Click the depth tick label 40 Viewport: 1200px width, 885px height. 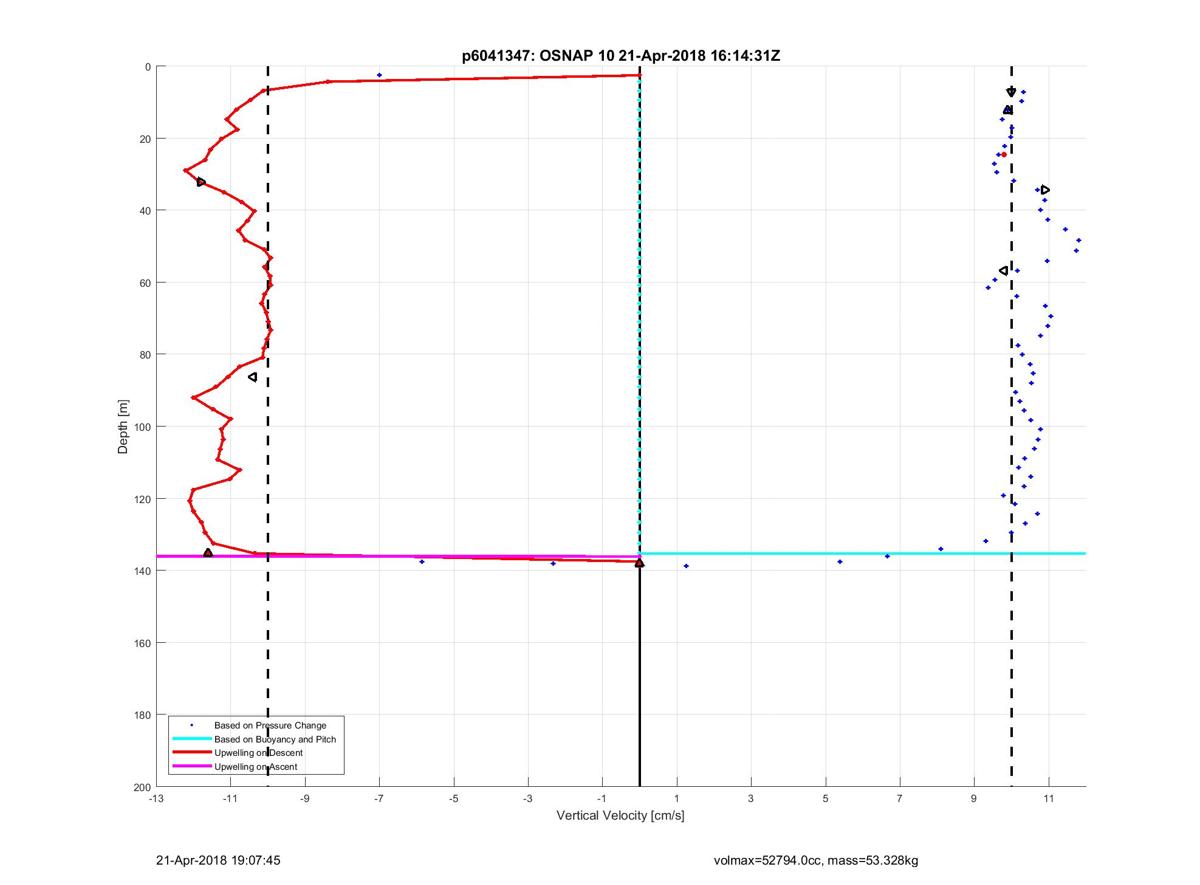[x=144, y=211]
